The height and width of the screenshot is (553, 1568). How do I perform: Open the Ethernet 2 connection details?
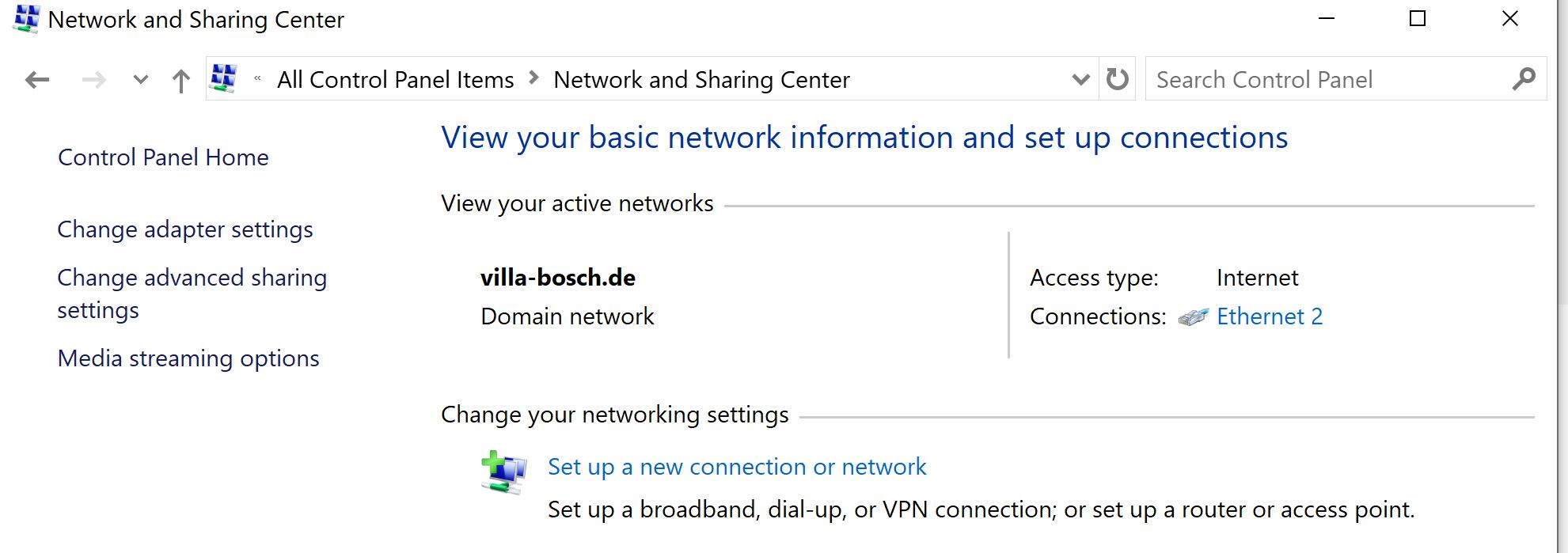1270,316
